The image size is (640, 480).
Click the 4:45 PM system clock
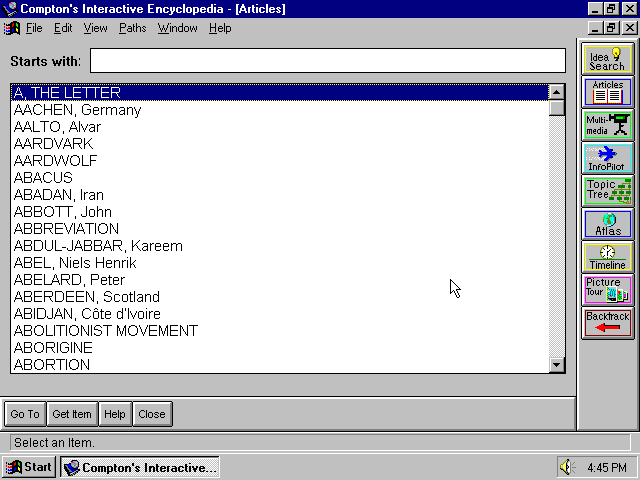(607, 467)
